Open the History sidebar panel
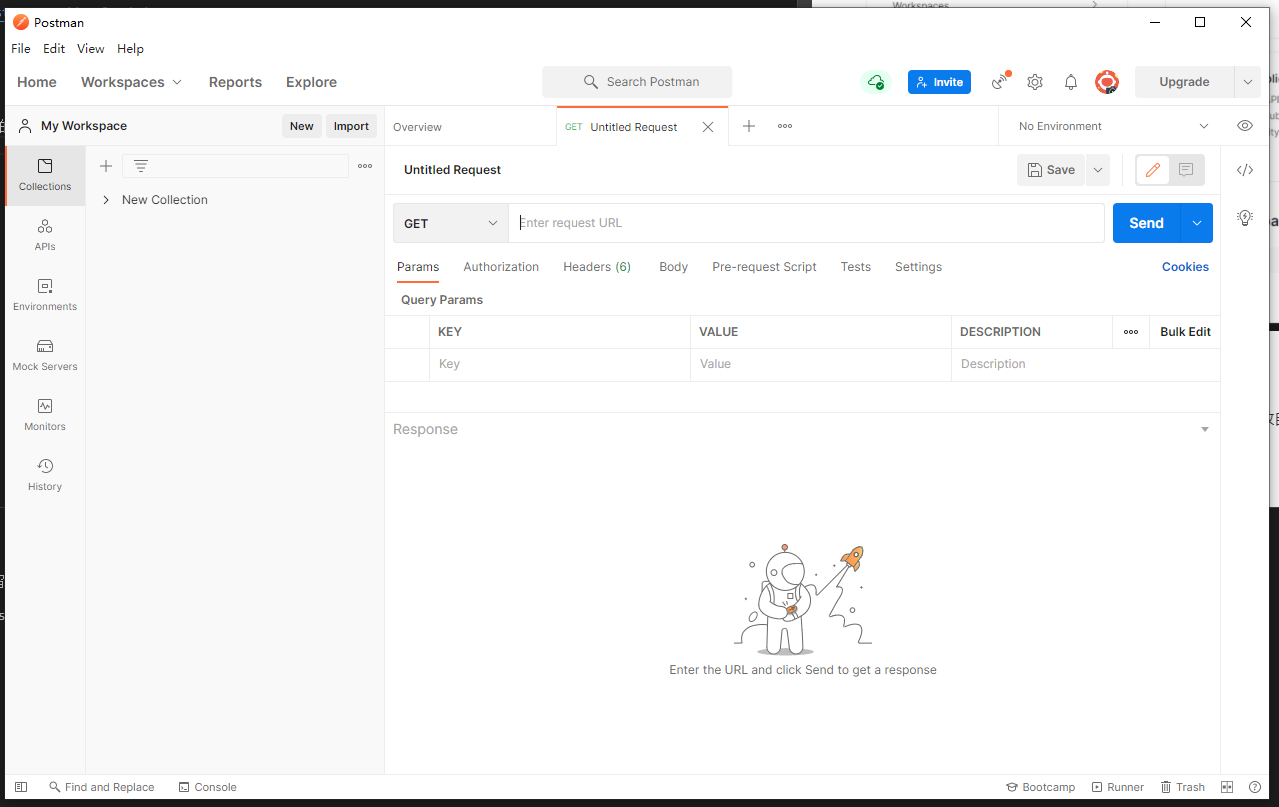Image resolution: width=1279 pixels, height=807 pixels. (45, 475)
